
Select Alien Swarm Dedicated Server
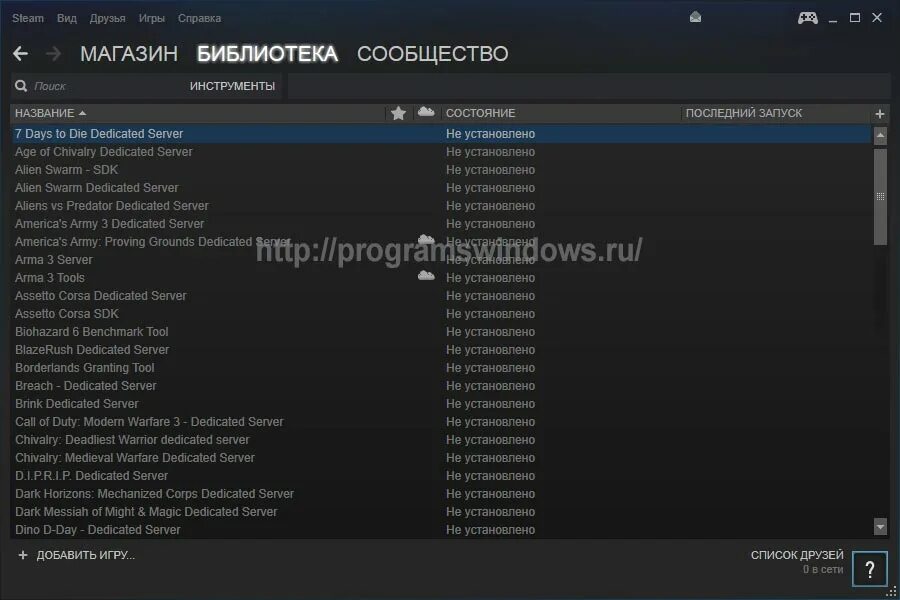pos(441,188)
